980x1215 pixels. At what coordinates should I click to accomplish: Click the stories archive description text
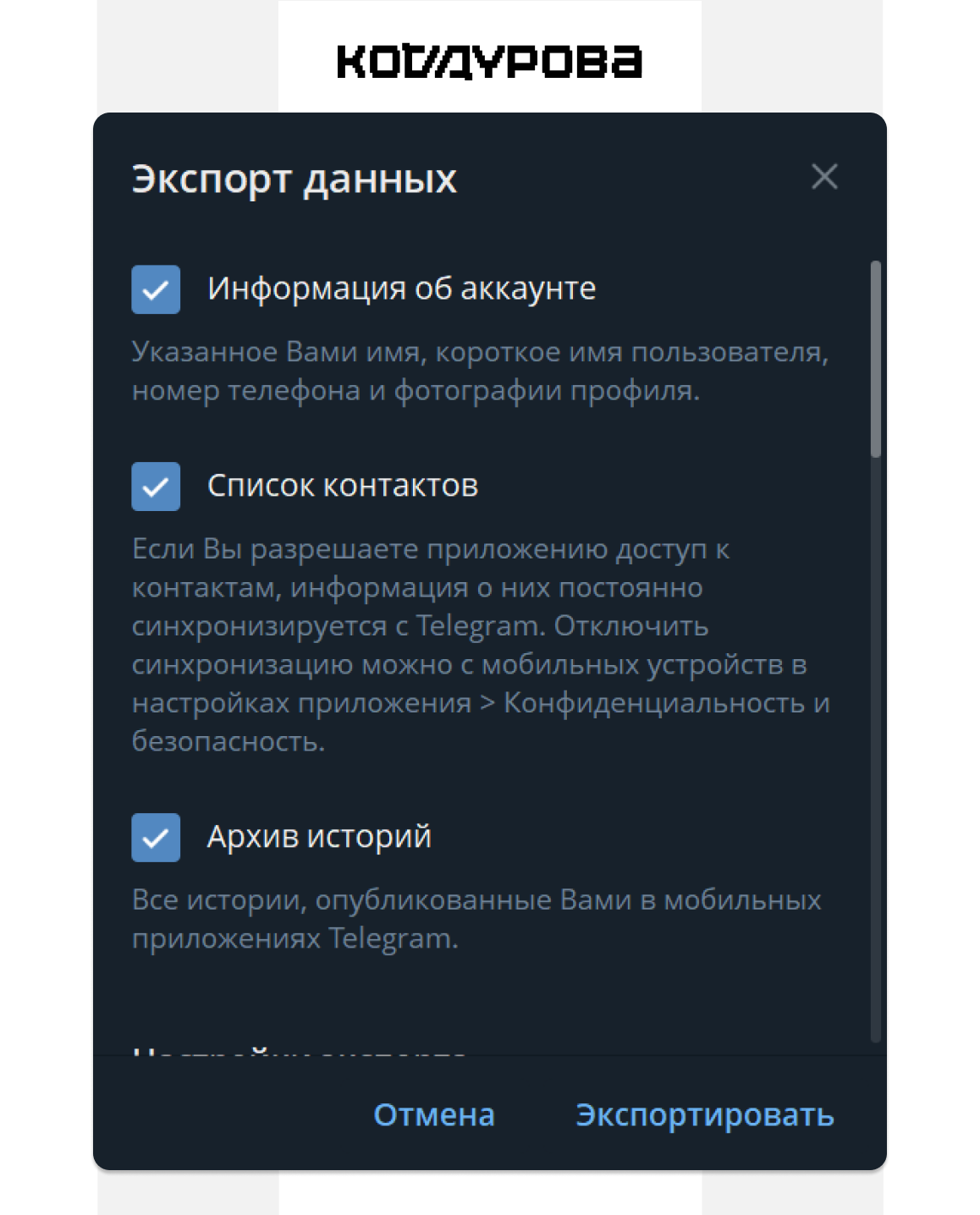point(476,919)
